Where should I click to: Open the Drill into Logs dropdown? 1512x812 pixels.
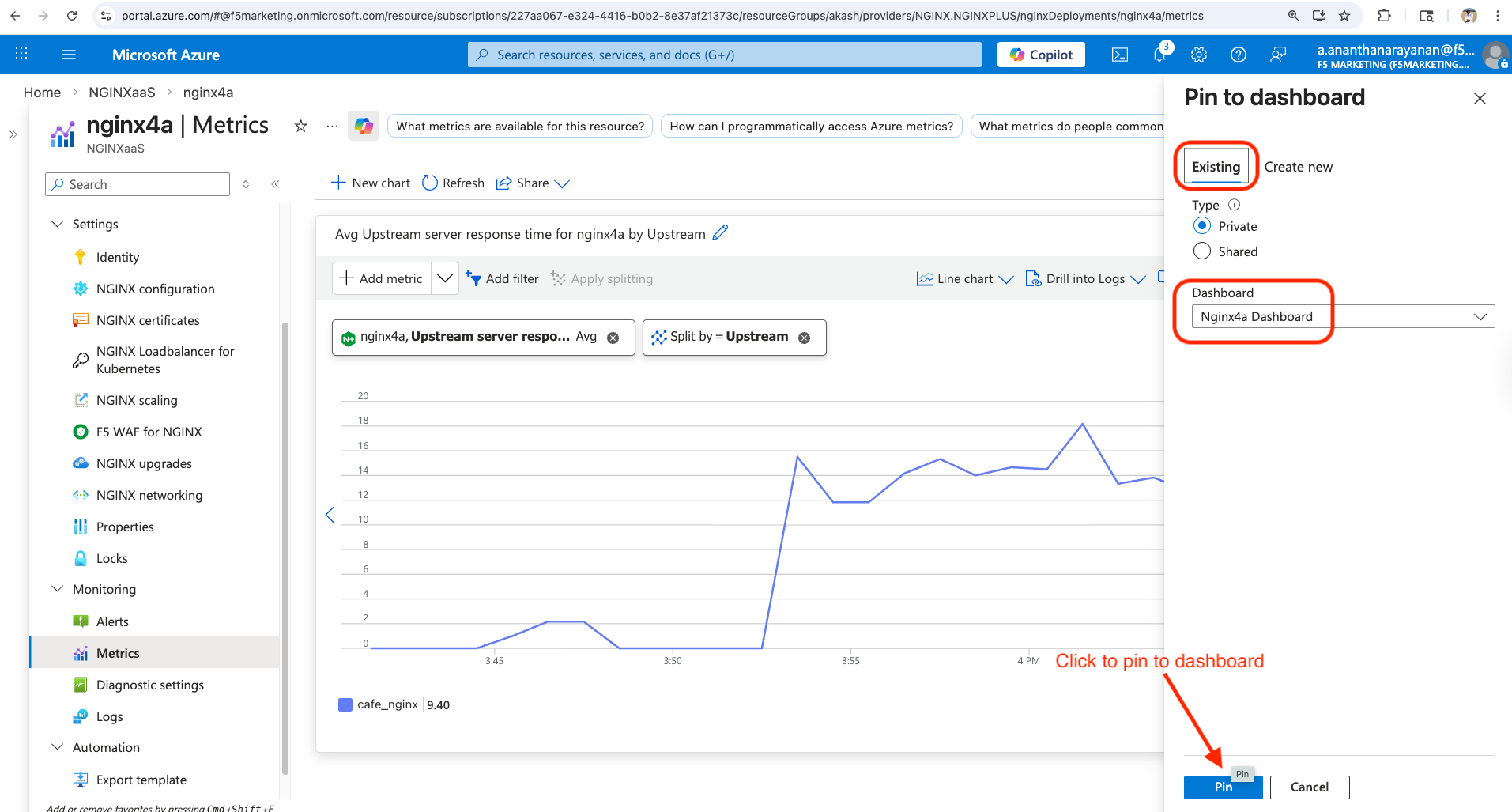pyautogui.click(x=1085, y=278)
